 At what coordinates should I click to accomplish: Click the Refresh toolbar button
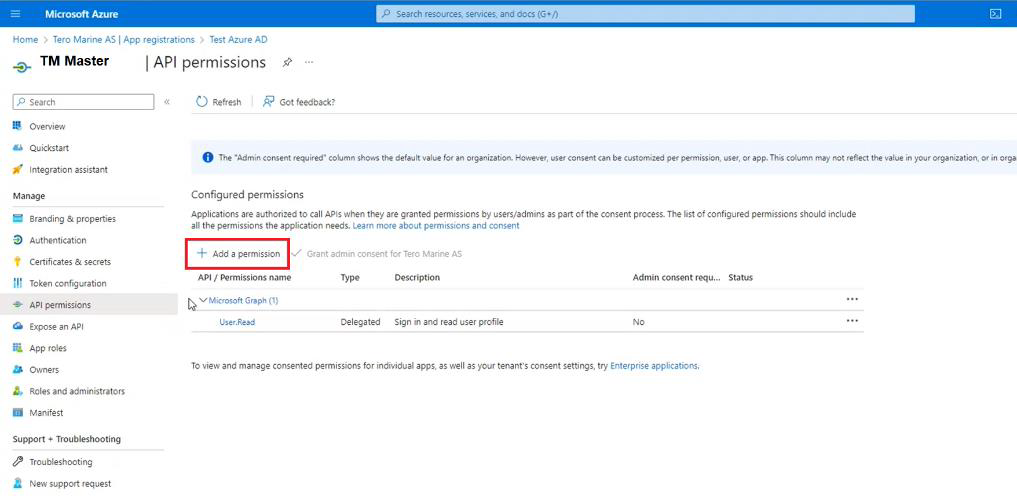(x=218, y=102)
